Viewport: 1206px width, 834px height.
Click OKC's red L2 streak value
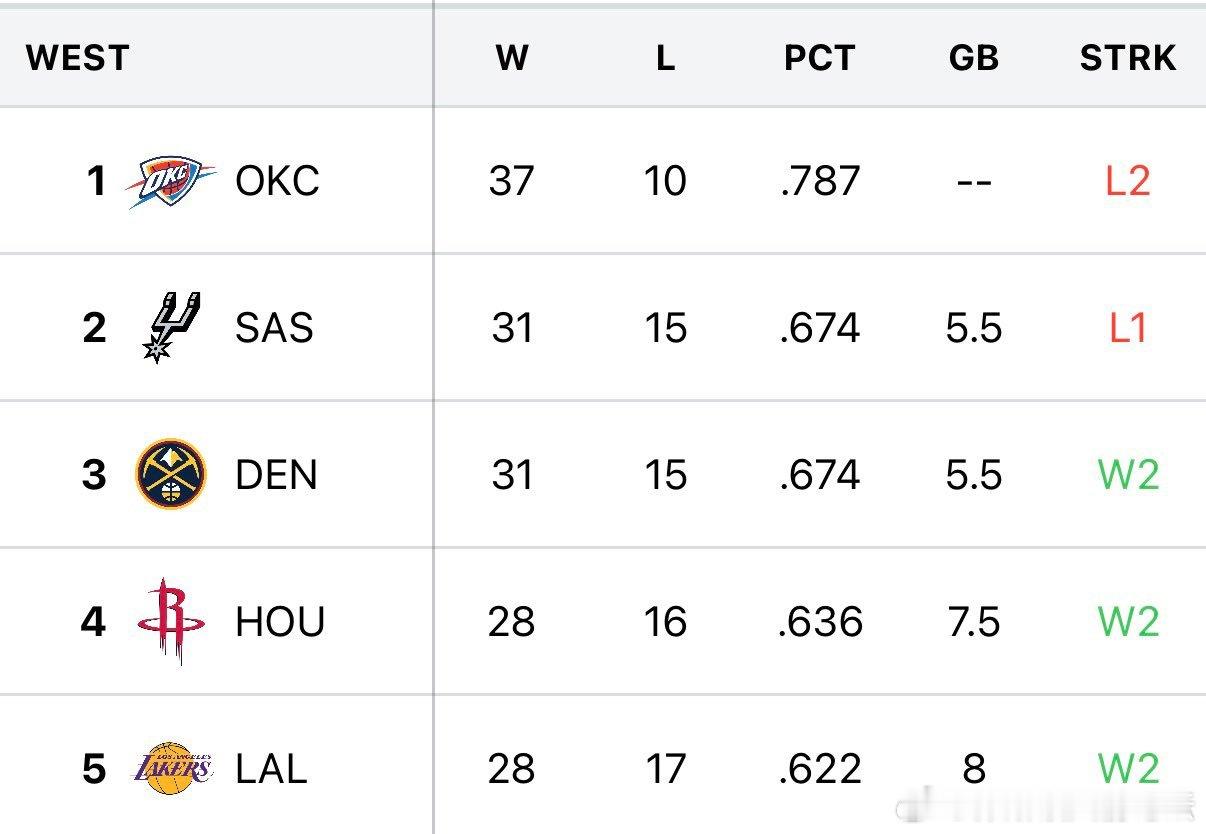point(1127,182)
